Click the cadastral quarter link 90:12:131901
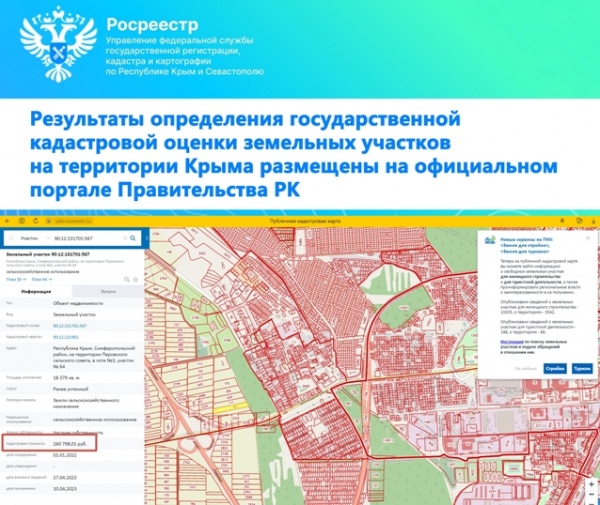Viewport: 600px width, 505px height. pos(65,337)
